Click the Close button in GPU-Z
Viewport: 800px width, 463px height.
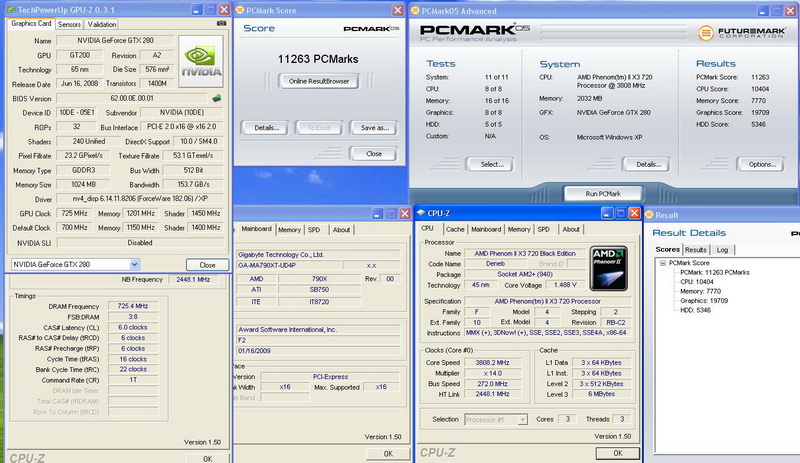pos(207,265)
